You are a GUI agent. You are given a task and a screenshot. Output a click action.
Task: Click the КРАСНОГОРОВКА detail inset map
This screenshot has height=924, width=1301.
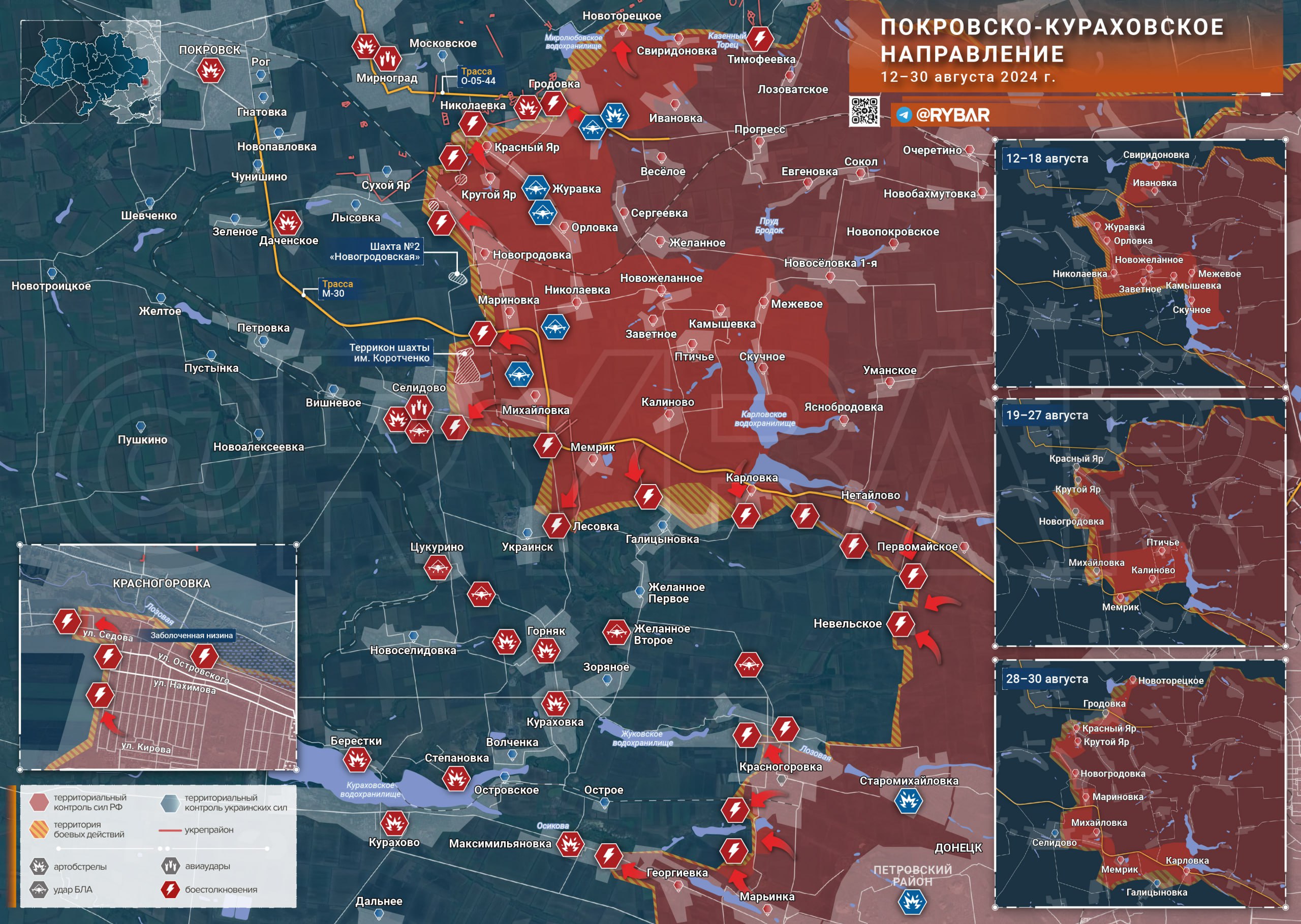coord(158,657)
